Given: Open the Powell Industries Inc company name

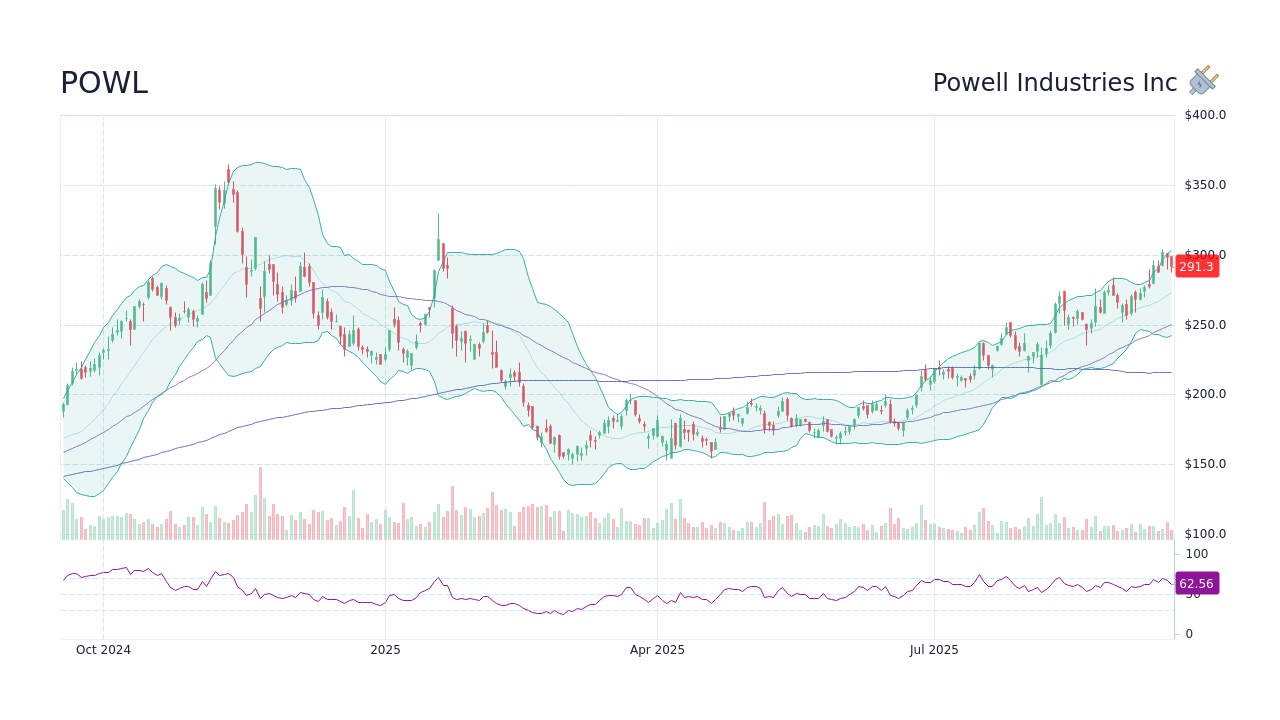Looking at the screenshot, I should 1055,82.
